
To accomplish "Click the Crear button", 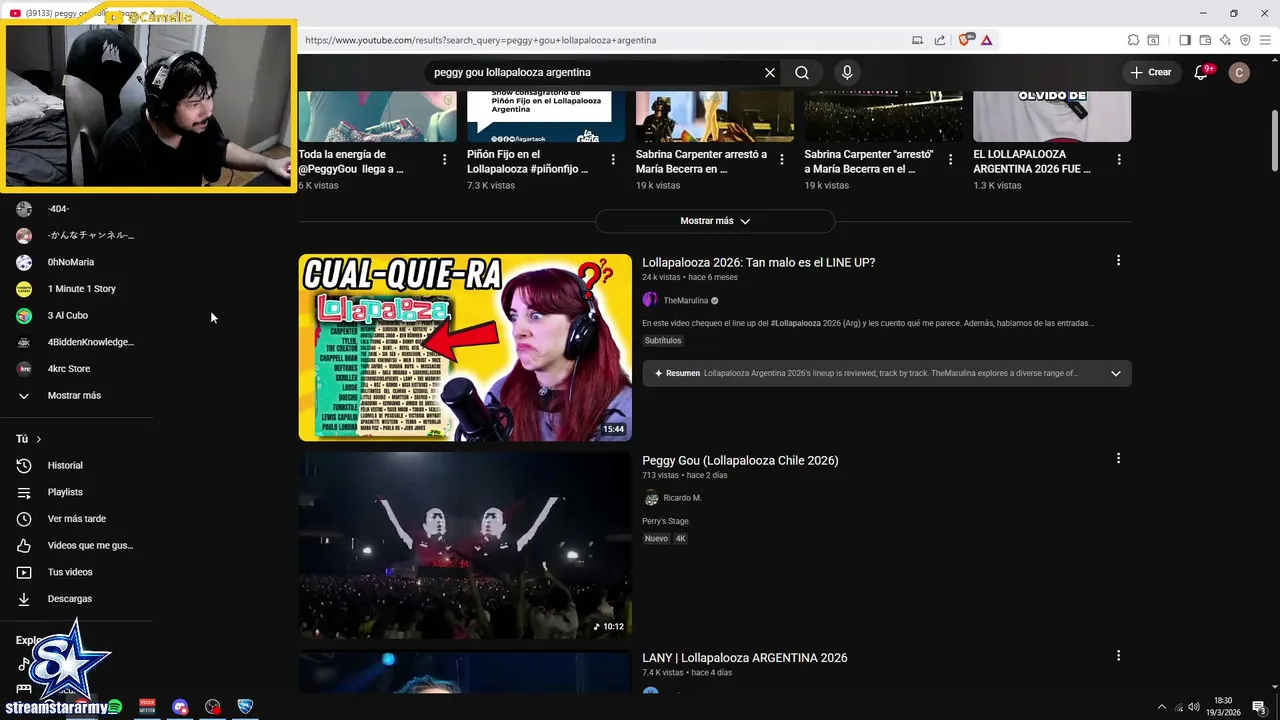I will [1150, 72].
